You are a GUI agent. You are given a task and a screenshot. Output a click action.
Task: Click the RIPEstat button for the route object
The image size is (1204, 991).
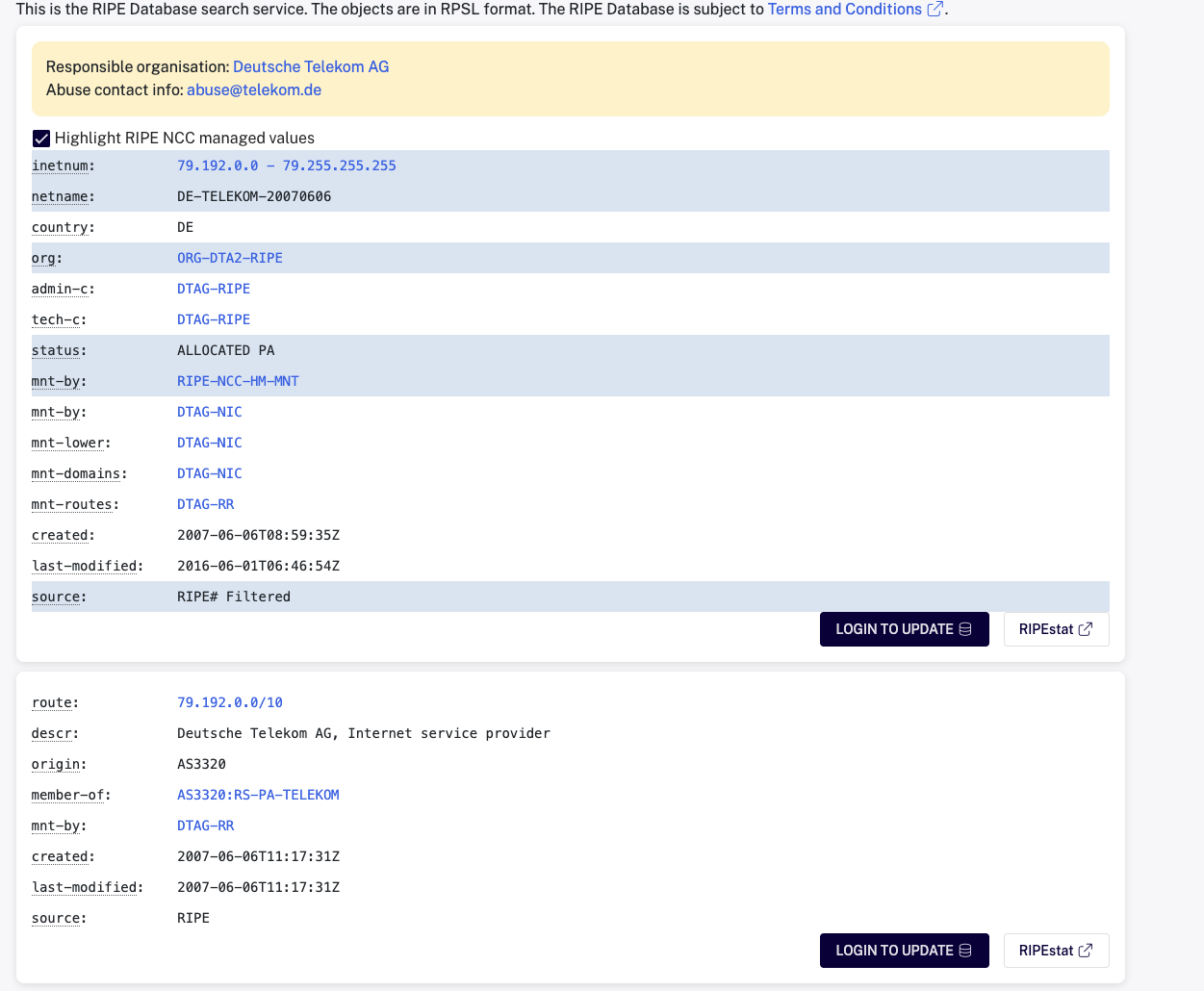[1056, 950]
